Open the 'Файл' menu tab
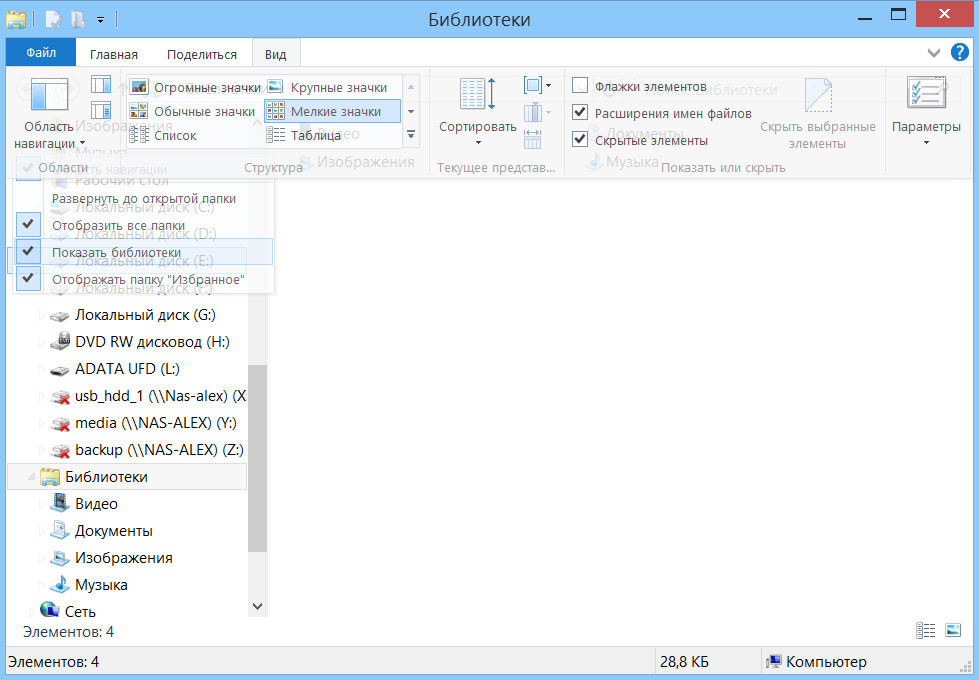 pyautogui.click(x=41, y=53)
